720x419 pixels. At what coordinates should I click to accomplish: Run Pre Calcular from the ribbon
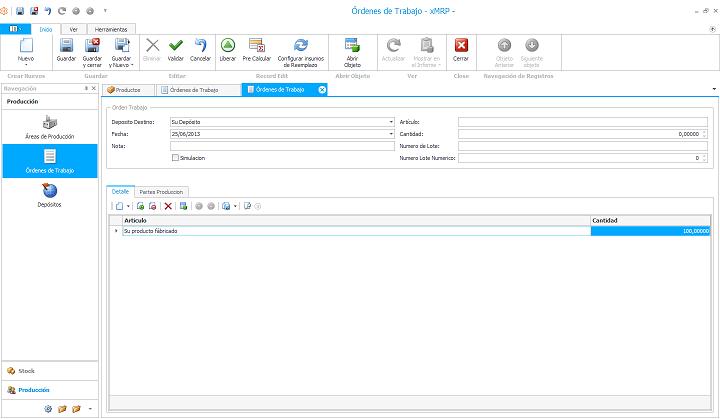click(256, 47)
